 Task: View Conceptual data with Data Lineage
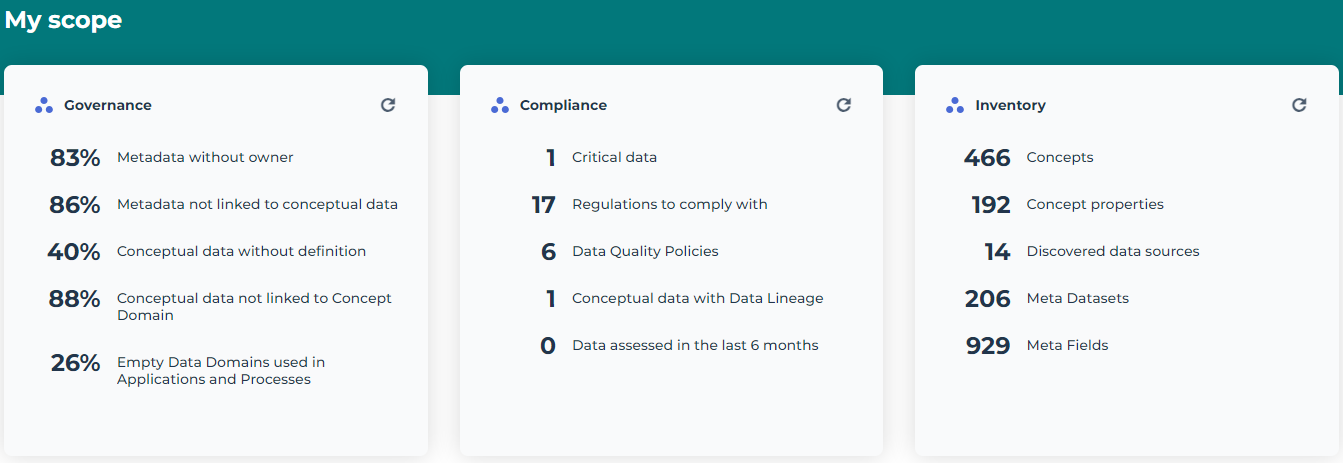[x=697, y=299]
